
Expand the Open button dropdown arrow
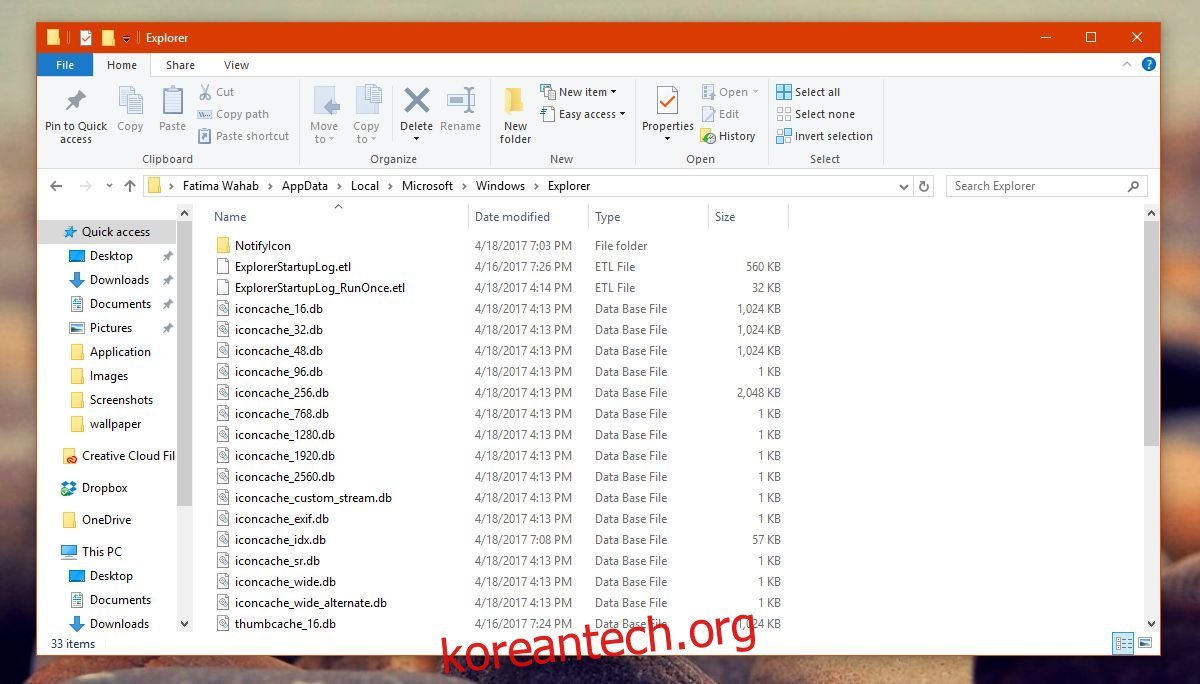click(755, 92)
